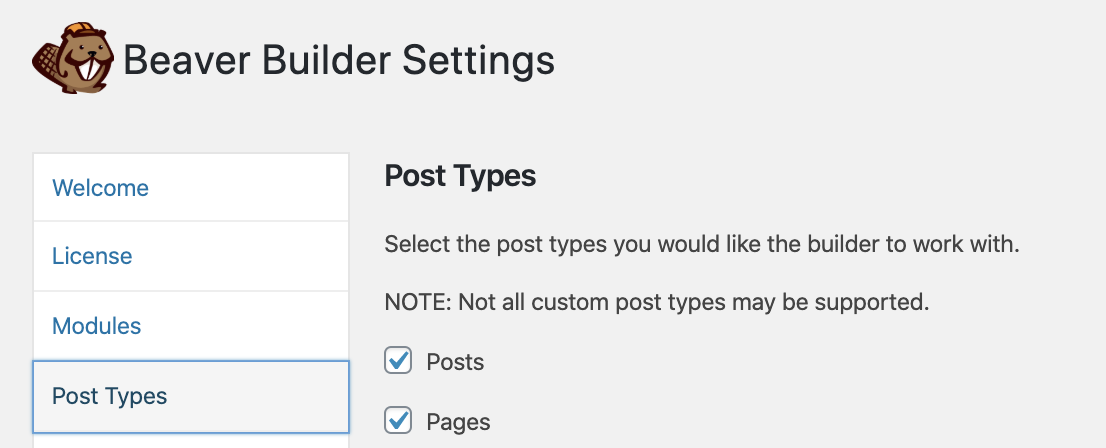Click the "Select the post types" description sentence
The width and height of the screenshot is (1106, 448).
pos(701,244)
